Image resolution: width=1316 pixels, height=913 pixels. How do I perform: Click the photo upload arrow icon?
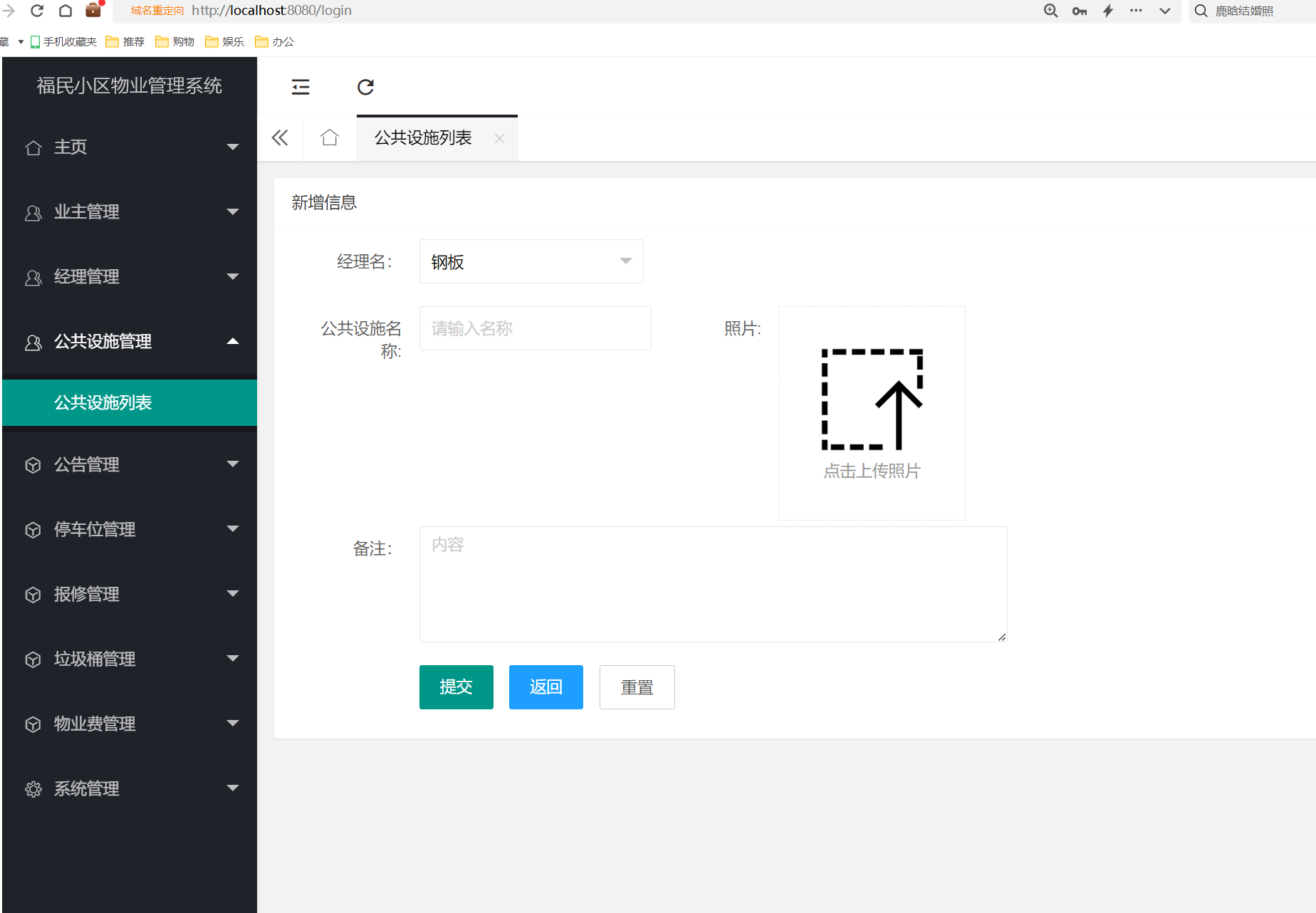pos(872,400)
